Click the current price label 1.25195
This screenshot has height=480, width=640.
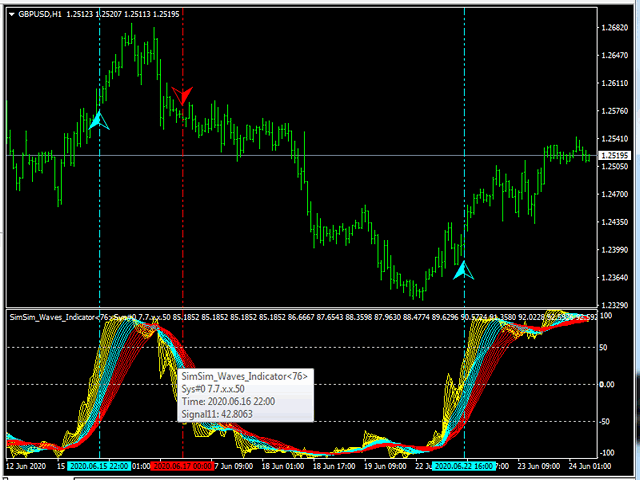pos(615,156)
